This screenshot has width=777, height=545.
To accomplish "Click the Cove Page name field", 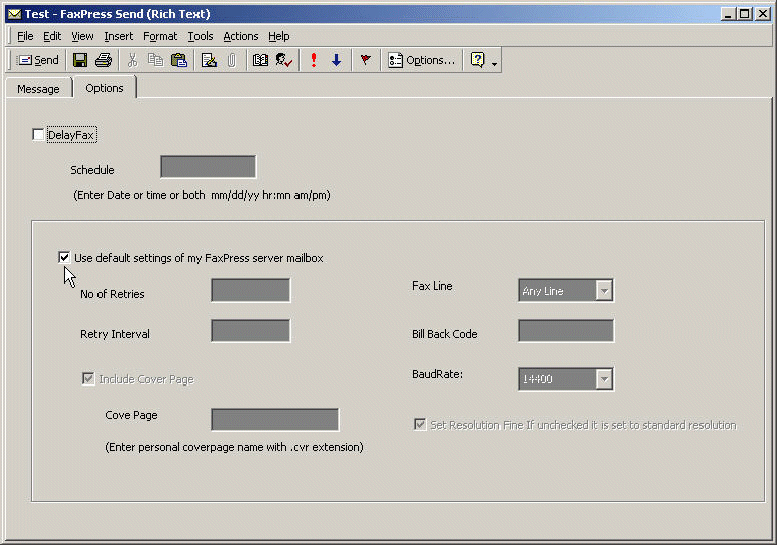I will pyautogui.click(x=275, y=420).
